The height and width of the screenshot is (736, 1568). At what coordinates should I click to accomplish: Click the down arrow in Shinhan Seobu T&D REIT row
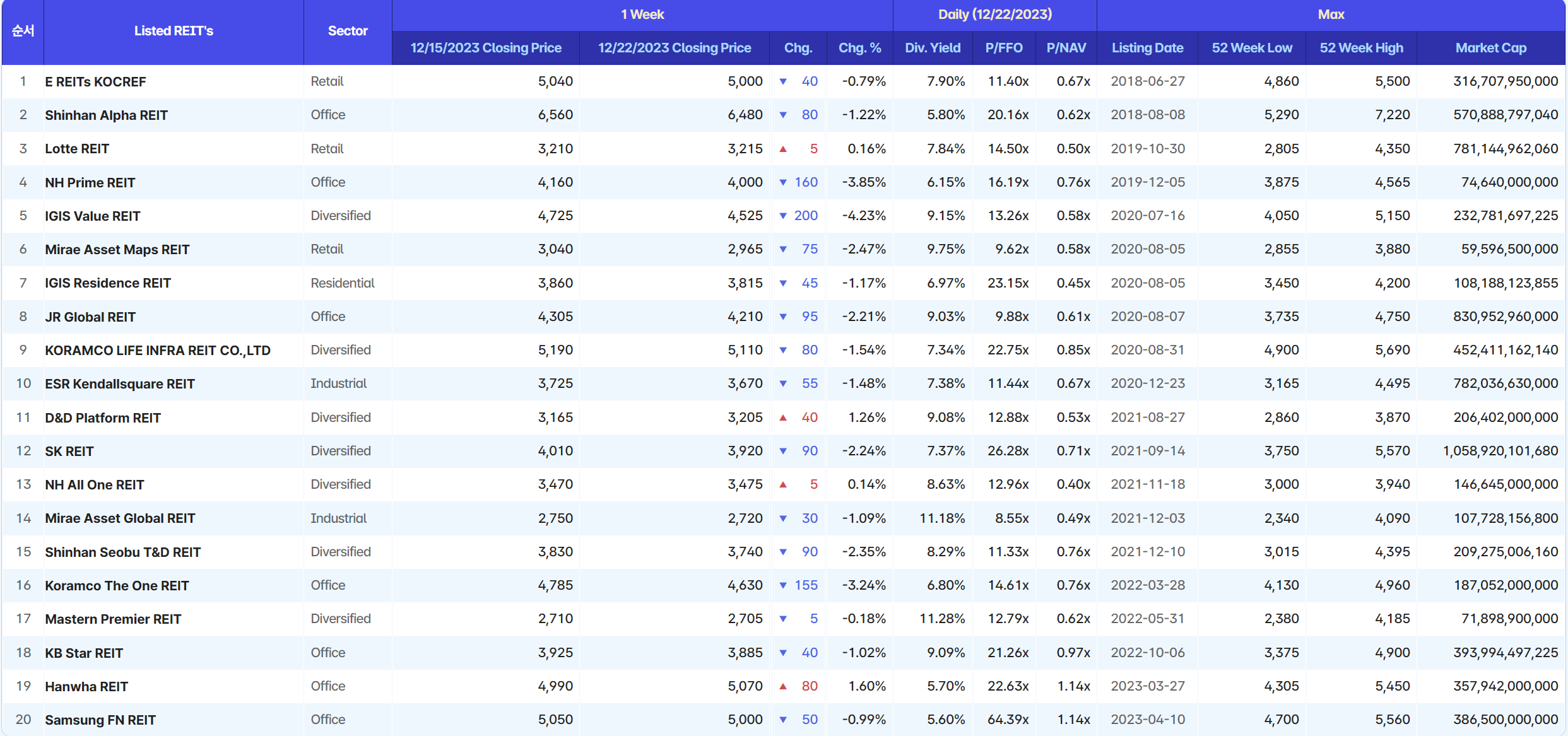[783, 552]
